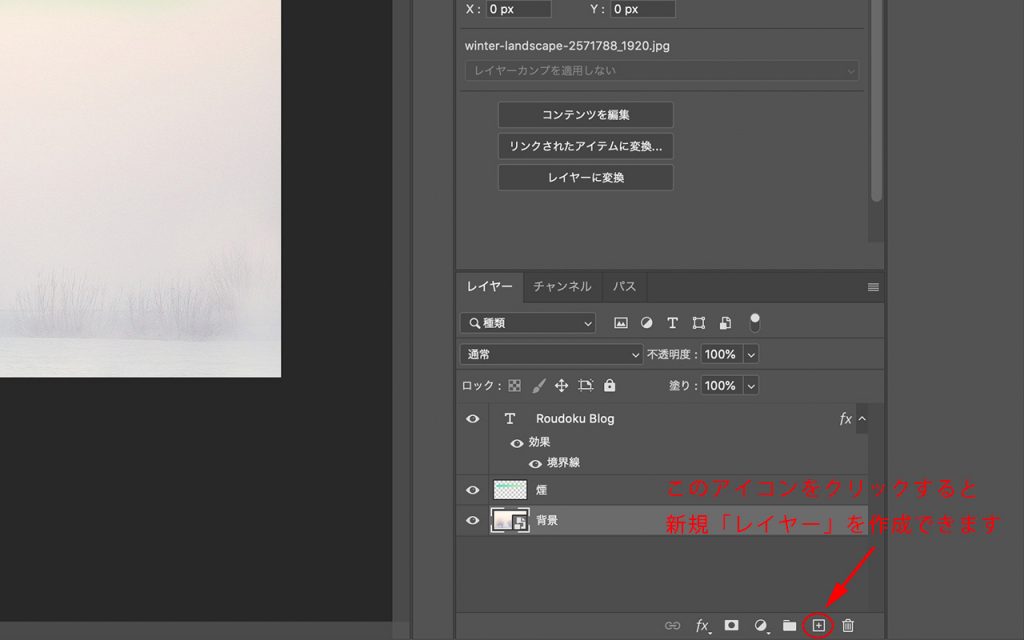Hide the 効果 effects group
The image size is (1024, 640).
tap(517, 443)
